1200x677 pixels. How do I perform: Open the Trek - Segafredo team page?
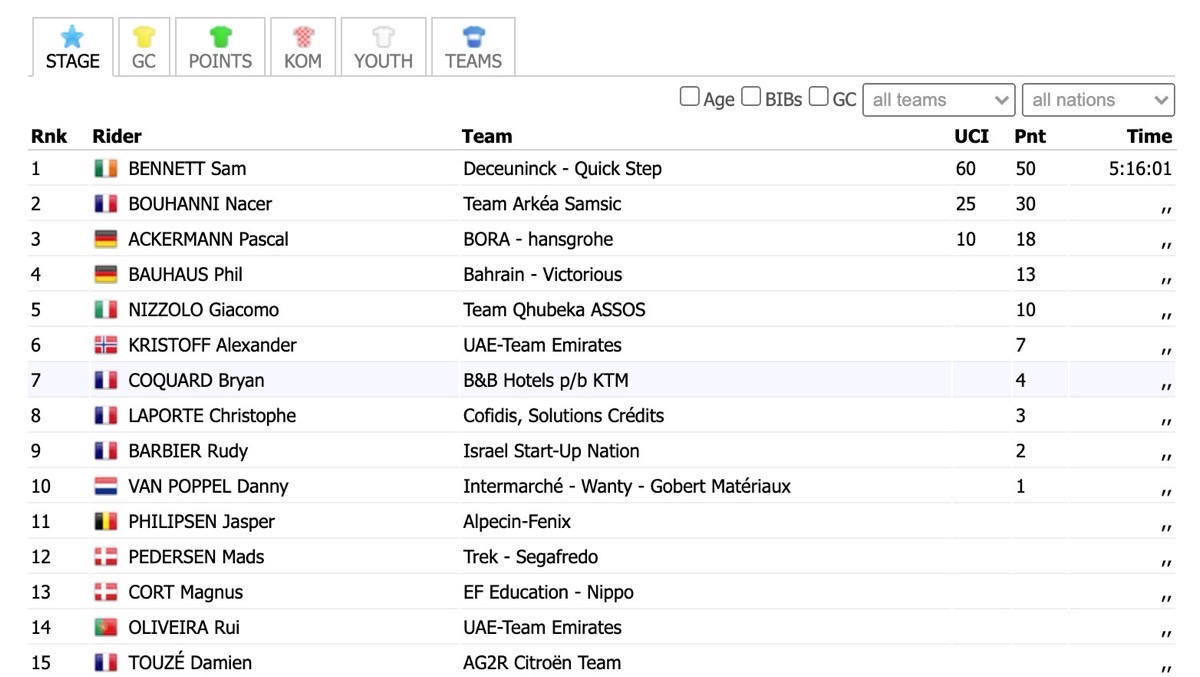point(530,557)
